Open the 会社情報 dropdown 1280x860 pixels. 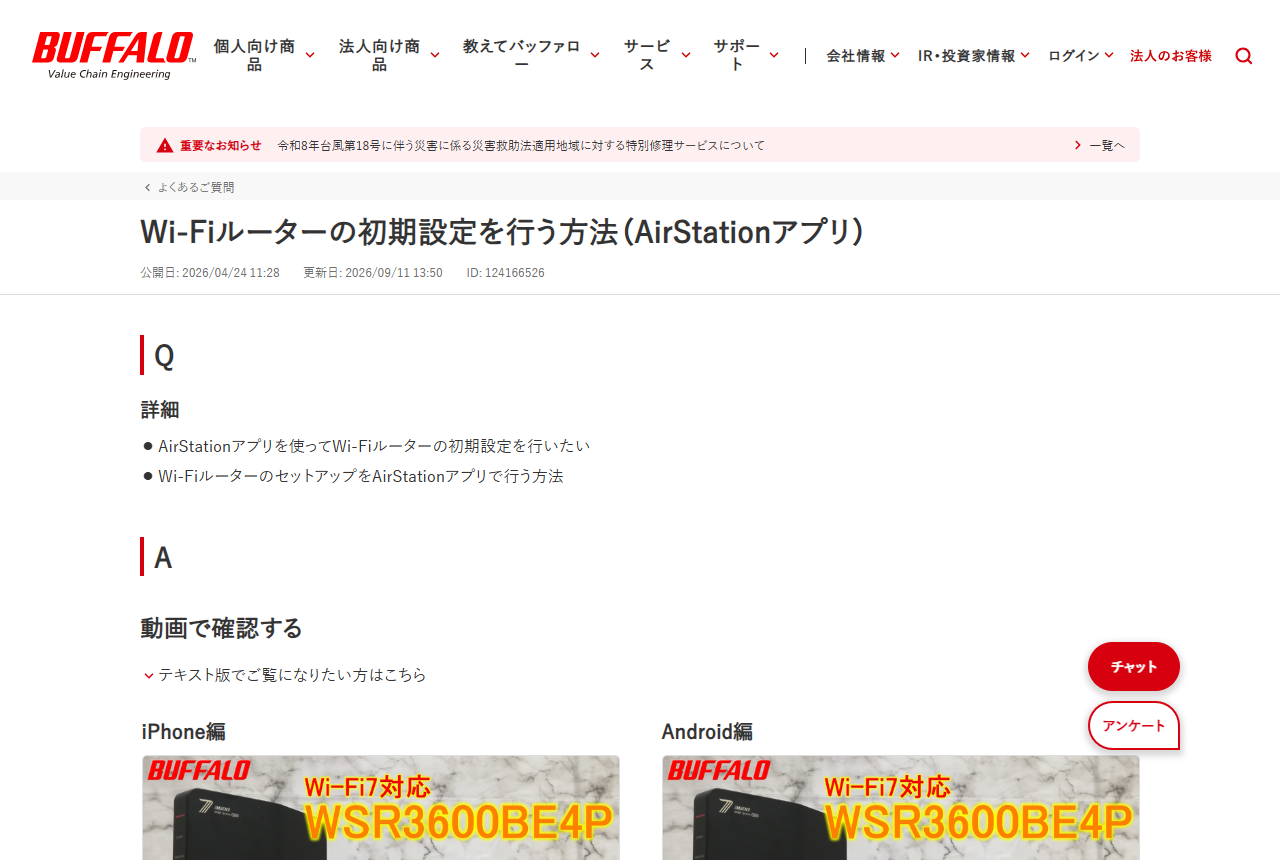(x=863, y=56)
